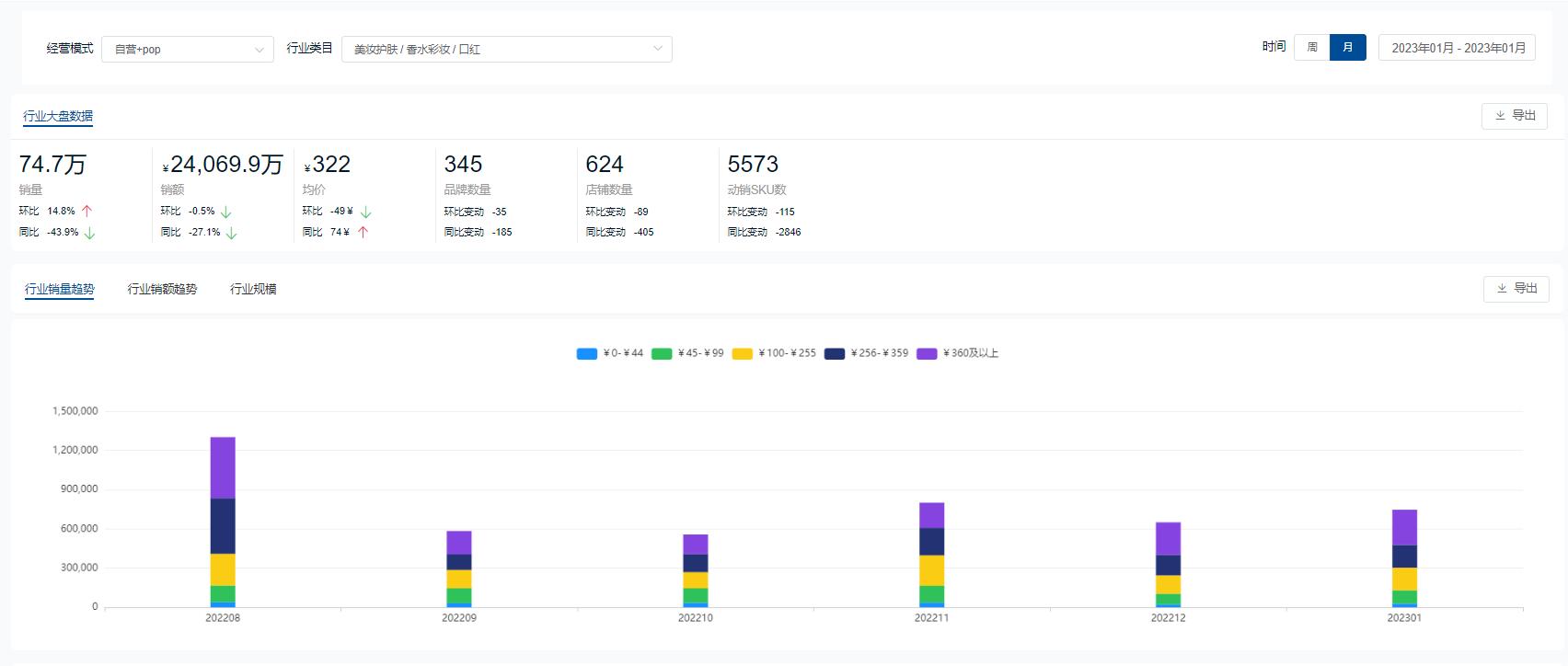
Task: Open the 行业规模 tab
Action: tap(253, 289)
